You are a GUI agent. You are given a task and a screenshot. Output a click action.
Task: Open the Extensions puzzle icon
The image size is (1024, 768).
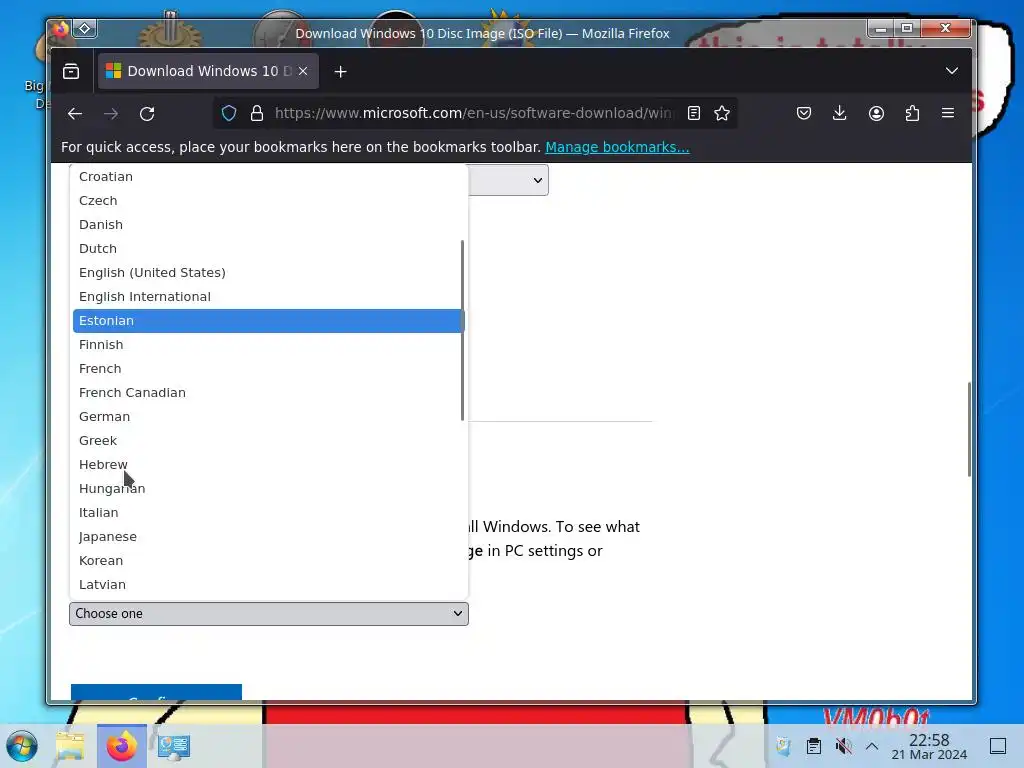pos(912,114)
